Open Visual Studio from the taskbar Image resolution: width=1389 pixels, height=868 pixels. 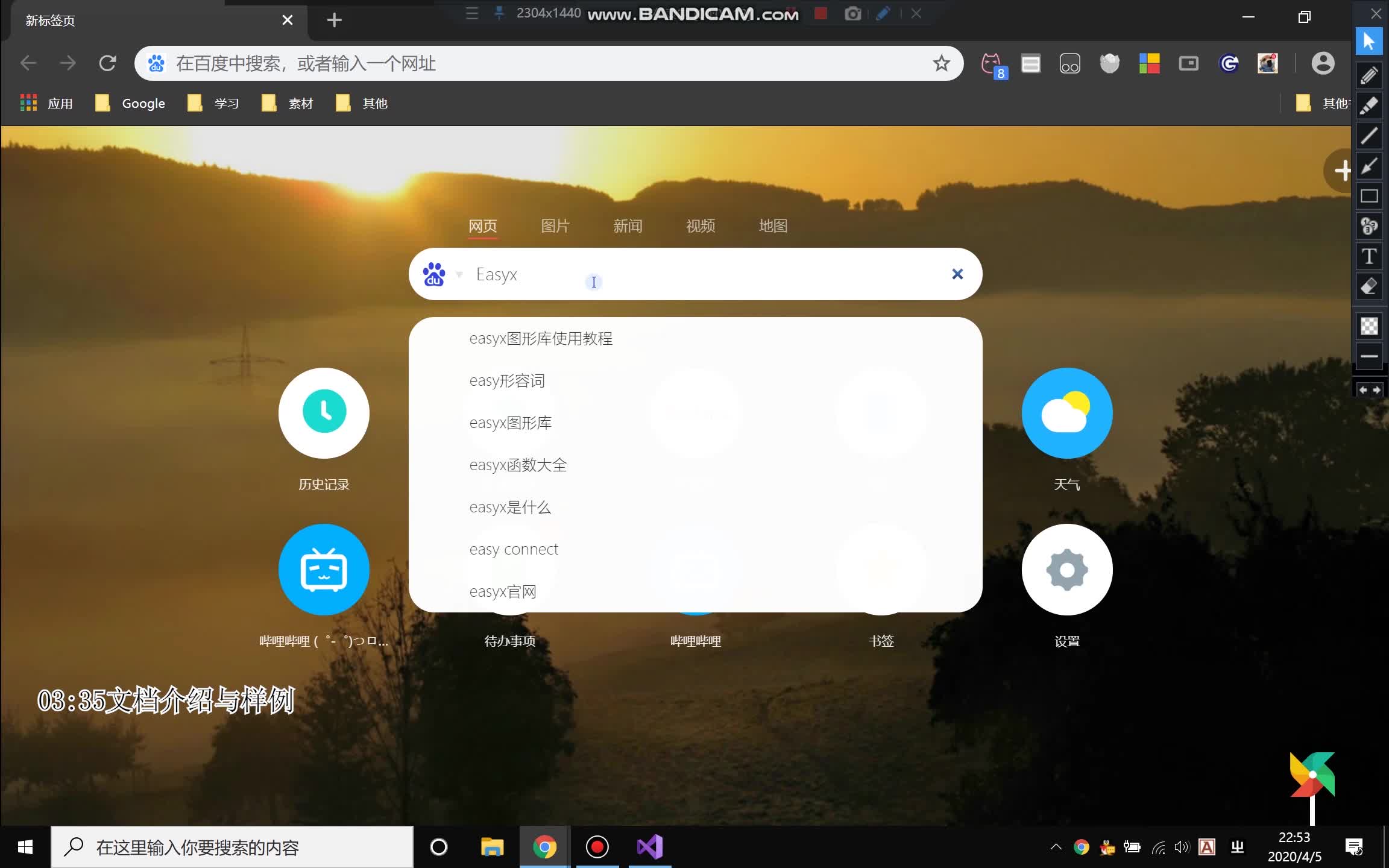[x=650, y=847]
